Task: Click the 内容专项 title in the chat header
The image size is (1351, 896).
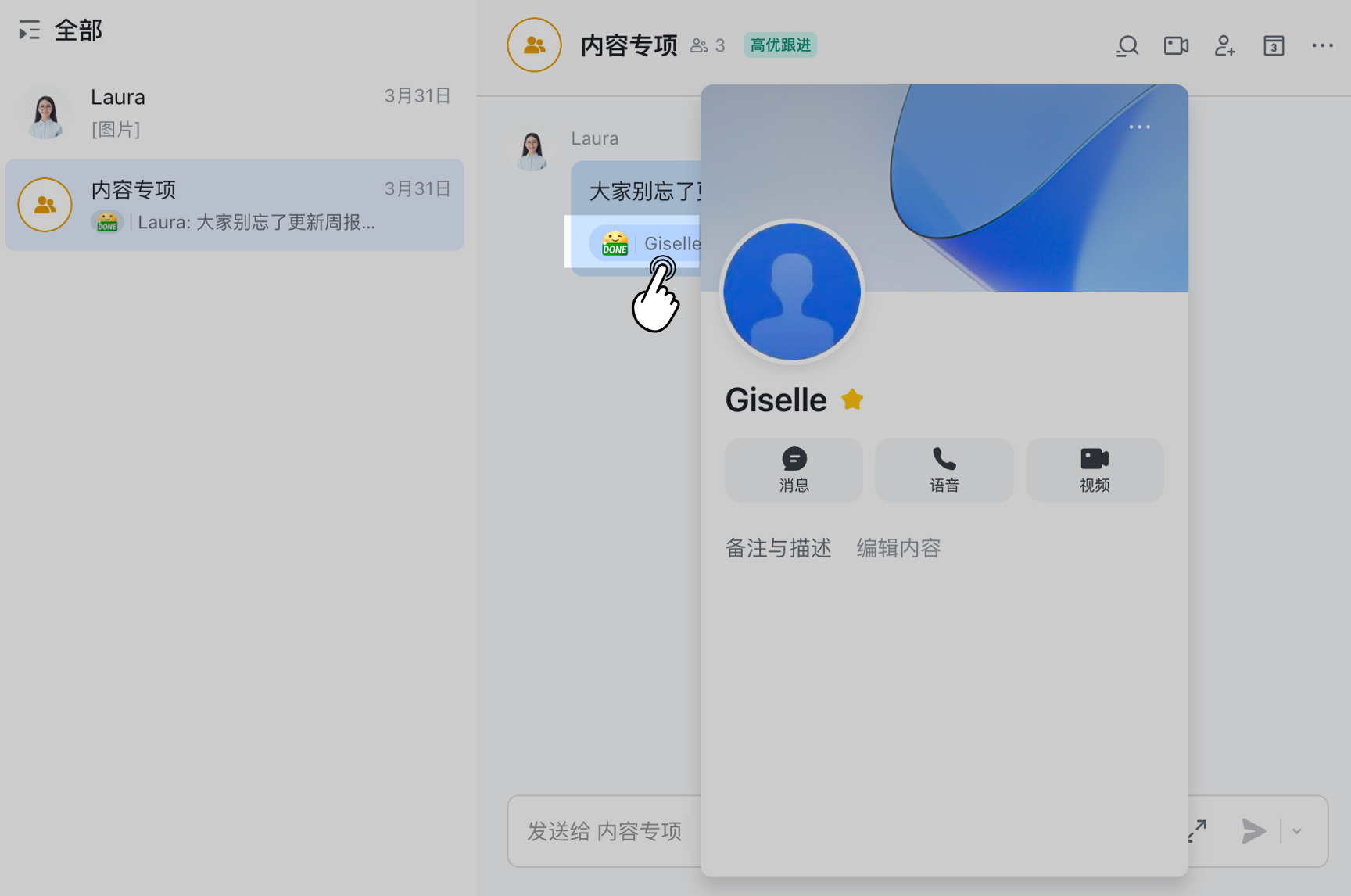Action: coord(629,45)
